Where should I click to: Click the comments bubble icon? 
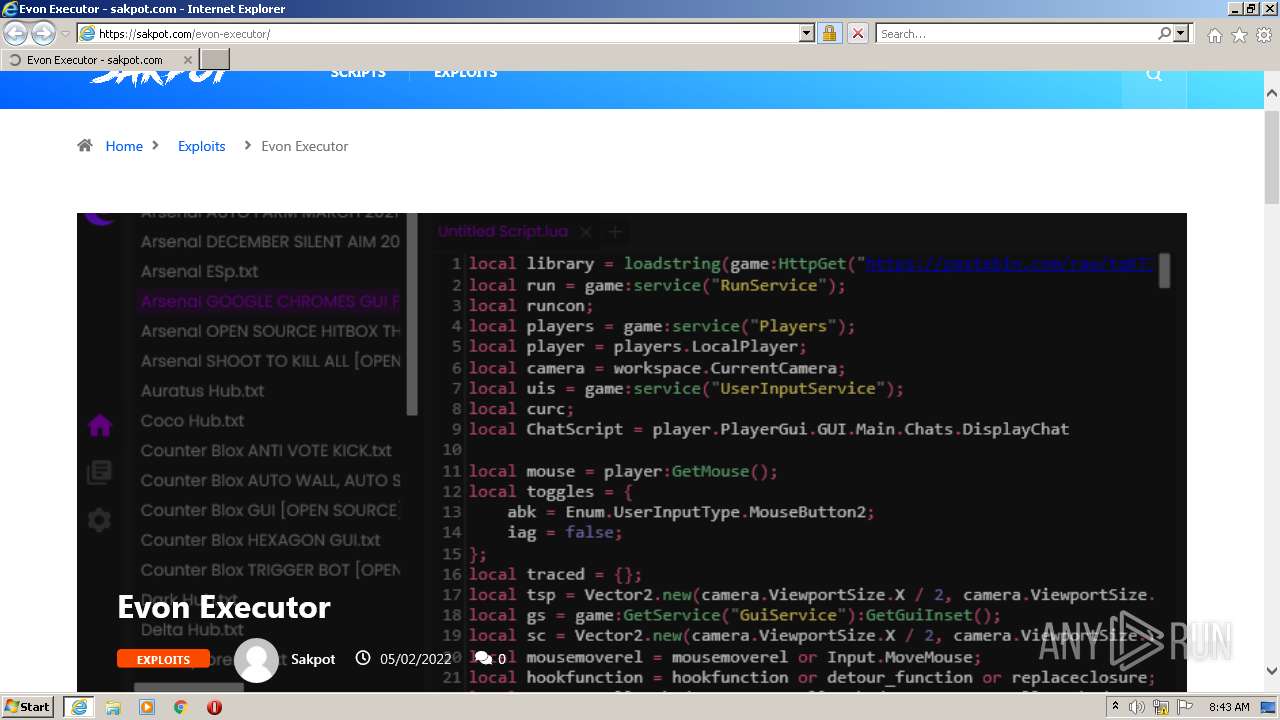(x=483, y=658)
